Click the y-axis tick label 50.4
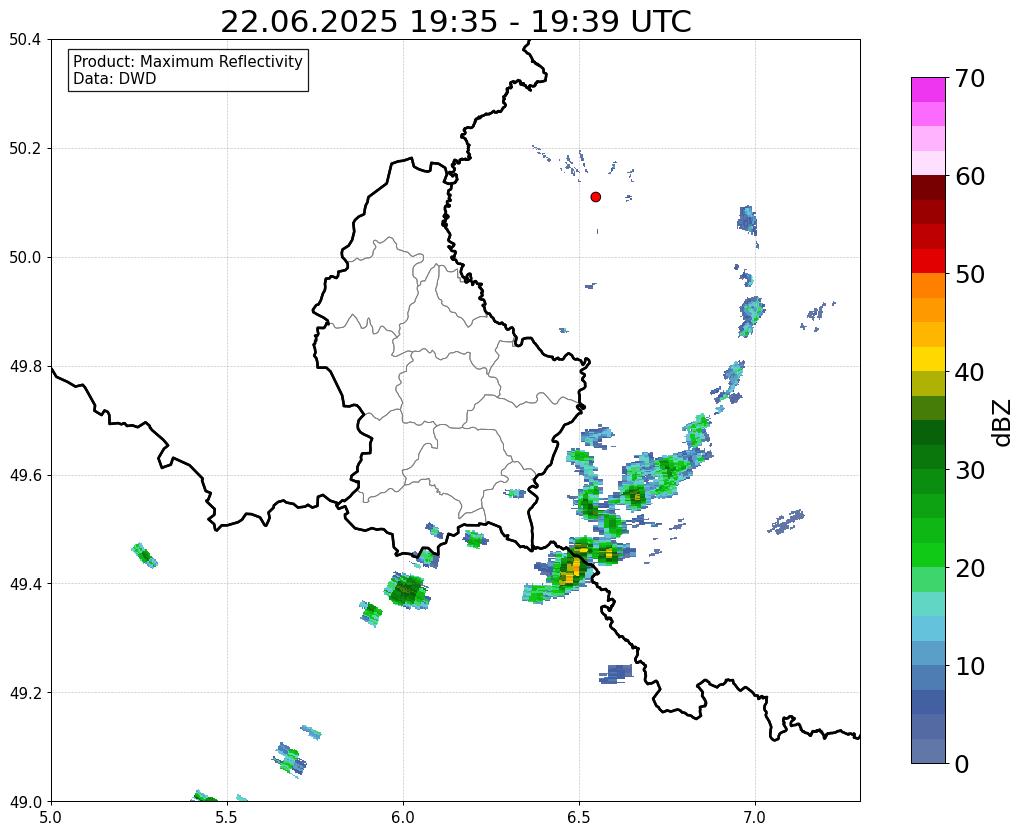 point(25,40)
